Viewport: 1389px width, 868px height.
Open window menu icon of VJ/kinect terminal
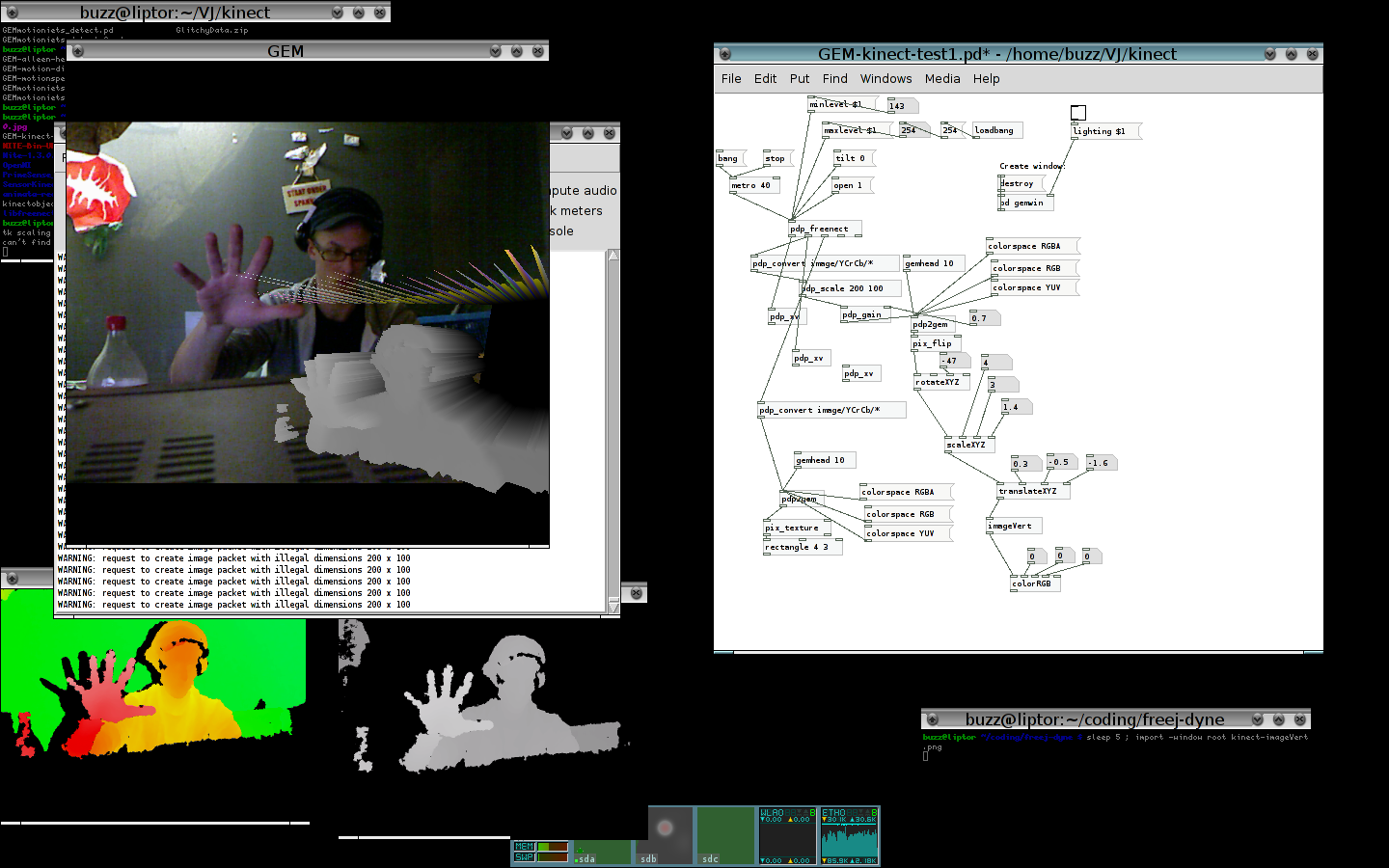[x=13, y=13]
